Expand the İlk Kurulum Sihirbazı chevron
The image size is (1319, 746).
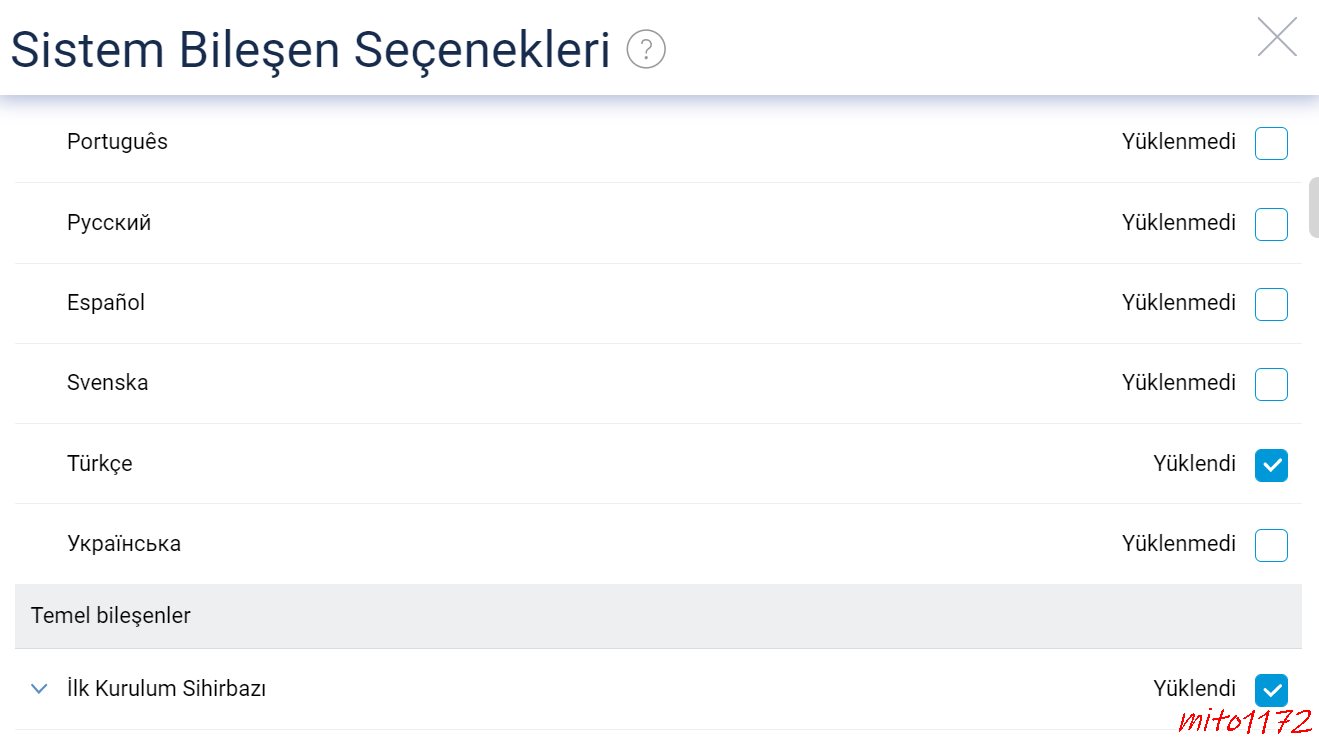(39, 689)
